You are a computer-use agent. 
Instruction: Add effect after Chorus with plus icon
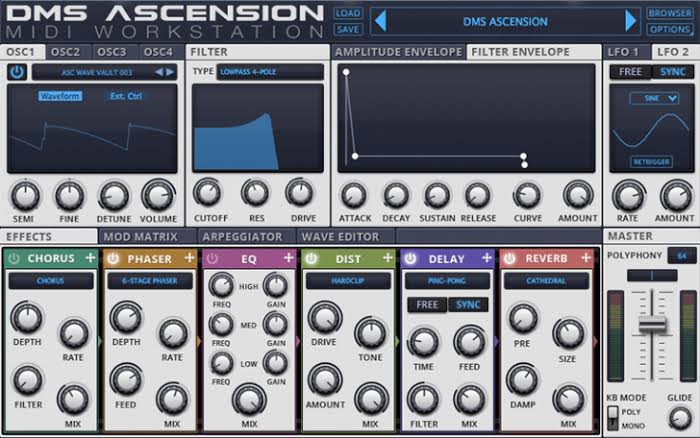tap(90, 258)
